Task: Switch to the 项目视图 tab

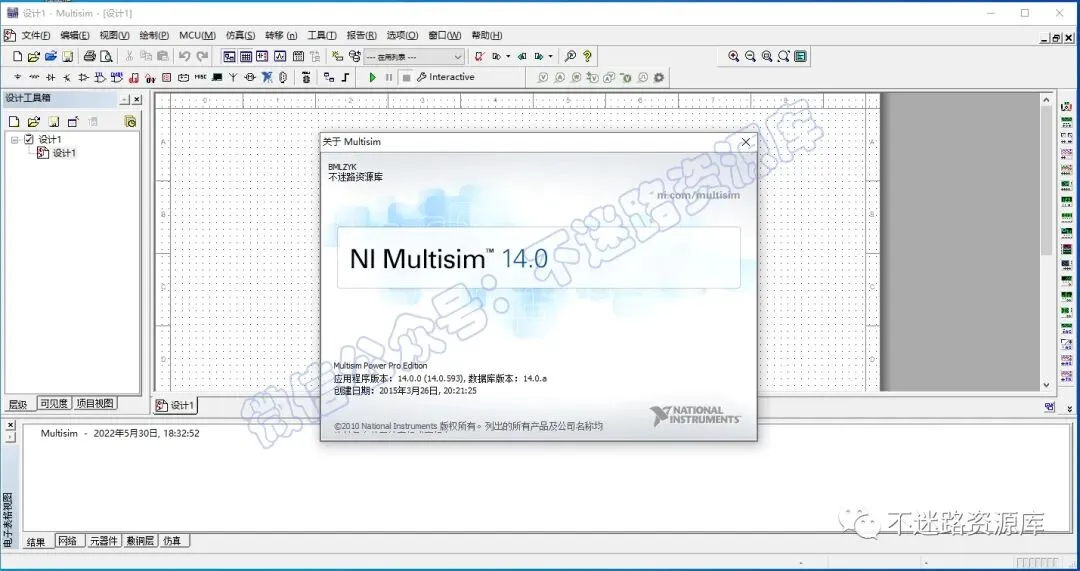Action: click(95, 404)
